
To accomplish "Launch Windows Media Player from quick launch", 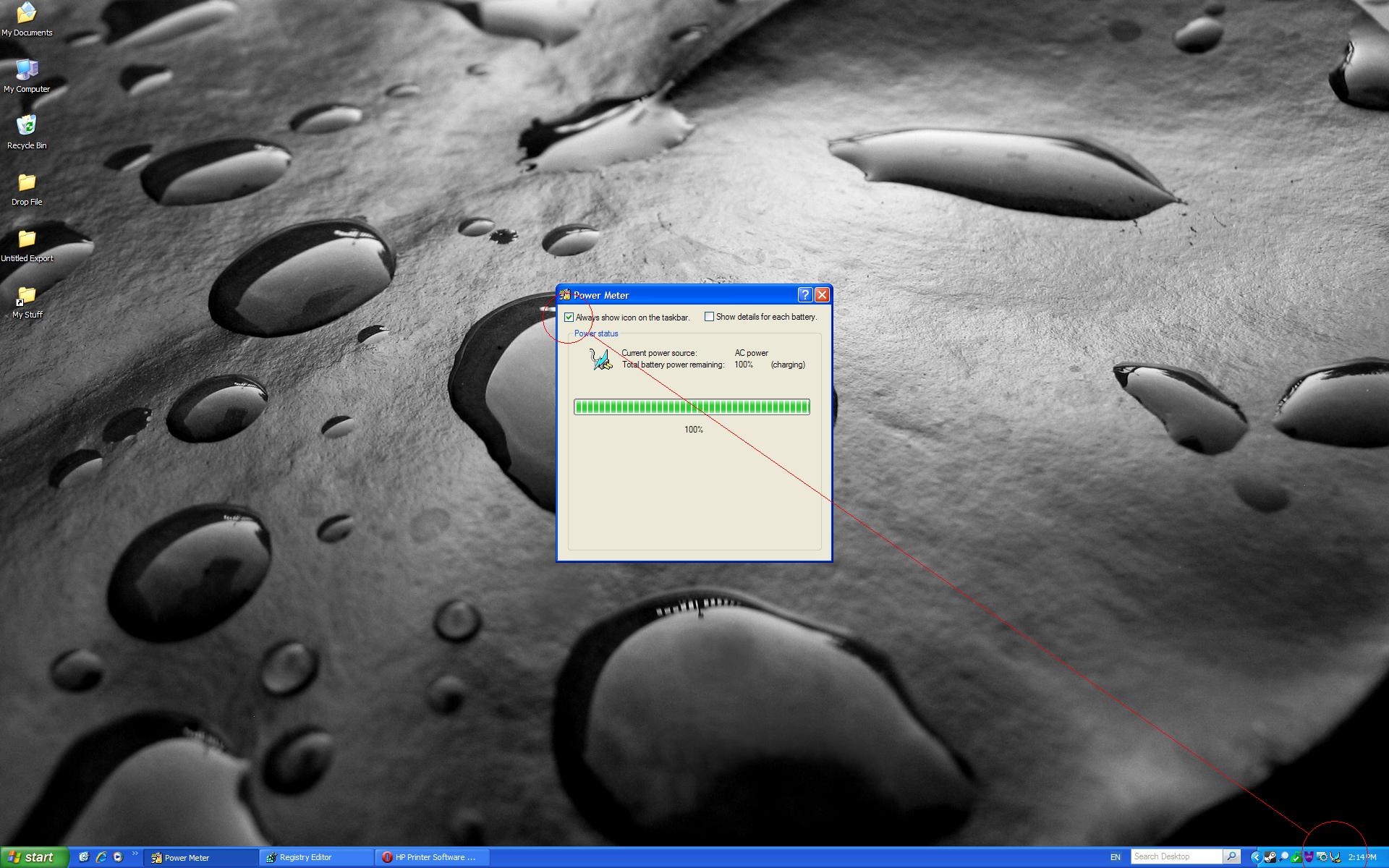I will (x=118, y=857).
